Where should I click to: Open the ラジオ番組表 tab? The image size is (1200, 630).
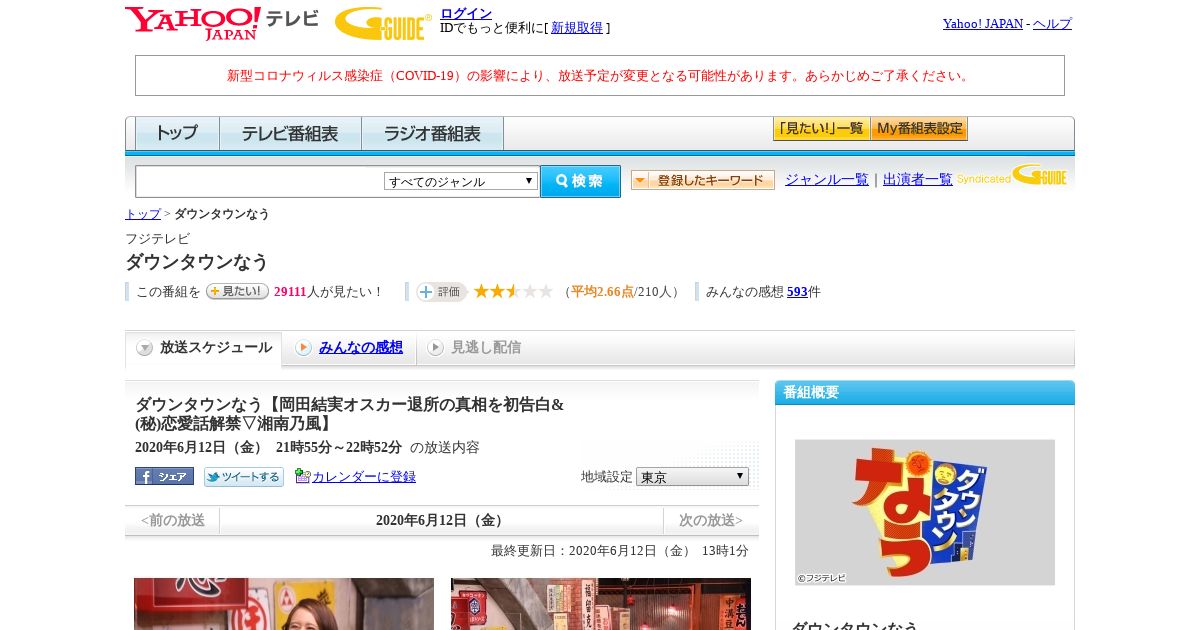[x=432, y=133]
